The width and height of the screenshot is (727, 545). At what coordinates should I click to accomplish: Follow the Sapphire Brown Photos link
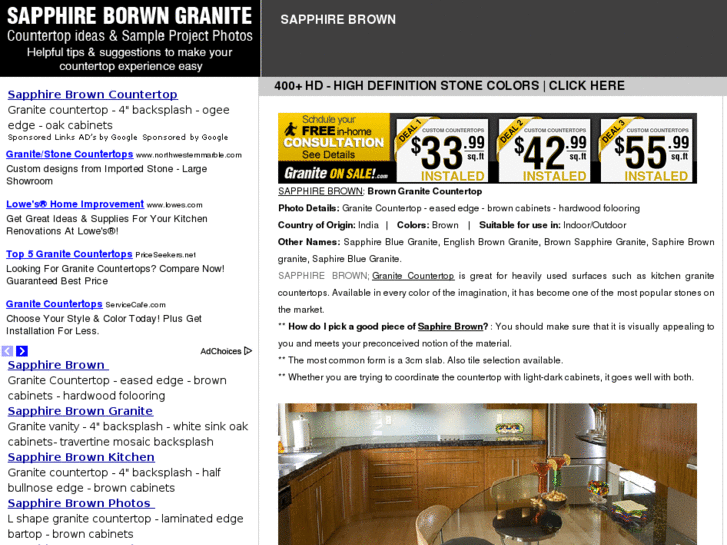(81, 503)
